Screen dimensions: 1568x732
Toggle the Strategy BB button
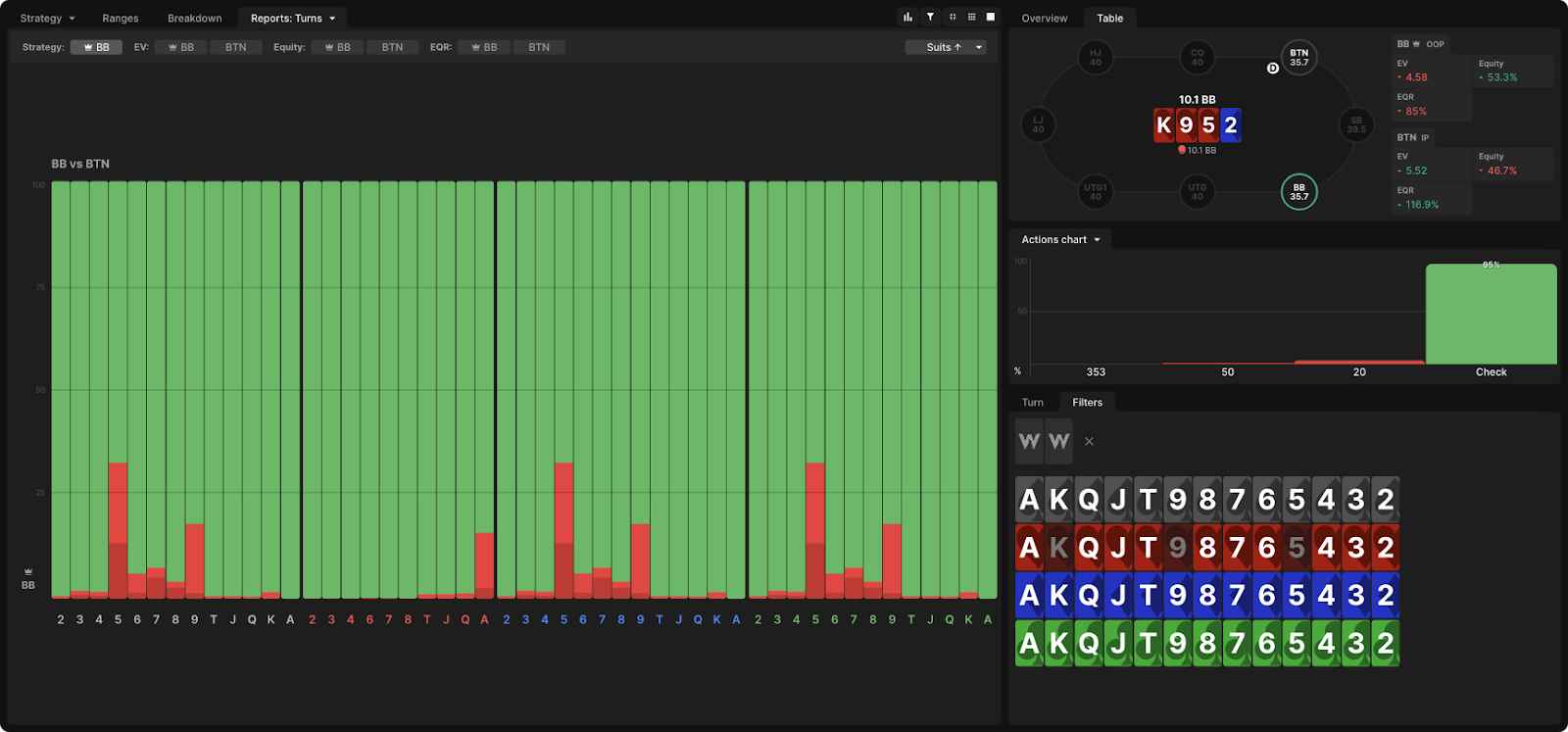coord(96,47)
